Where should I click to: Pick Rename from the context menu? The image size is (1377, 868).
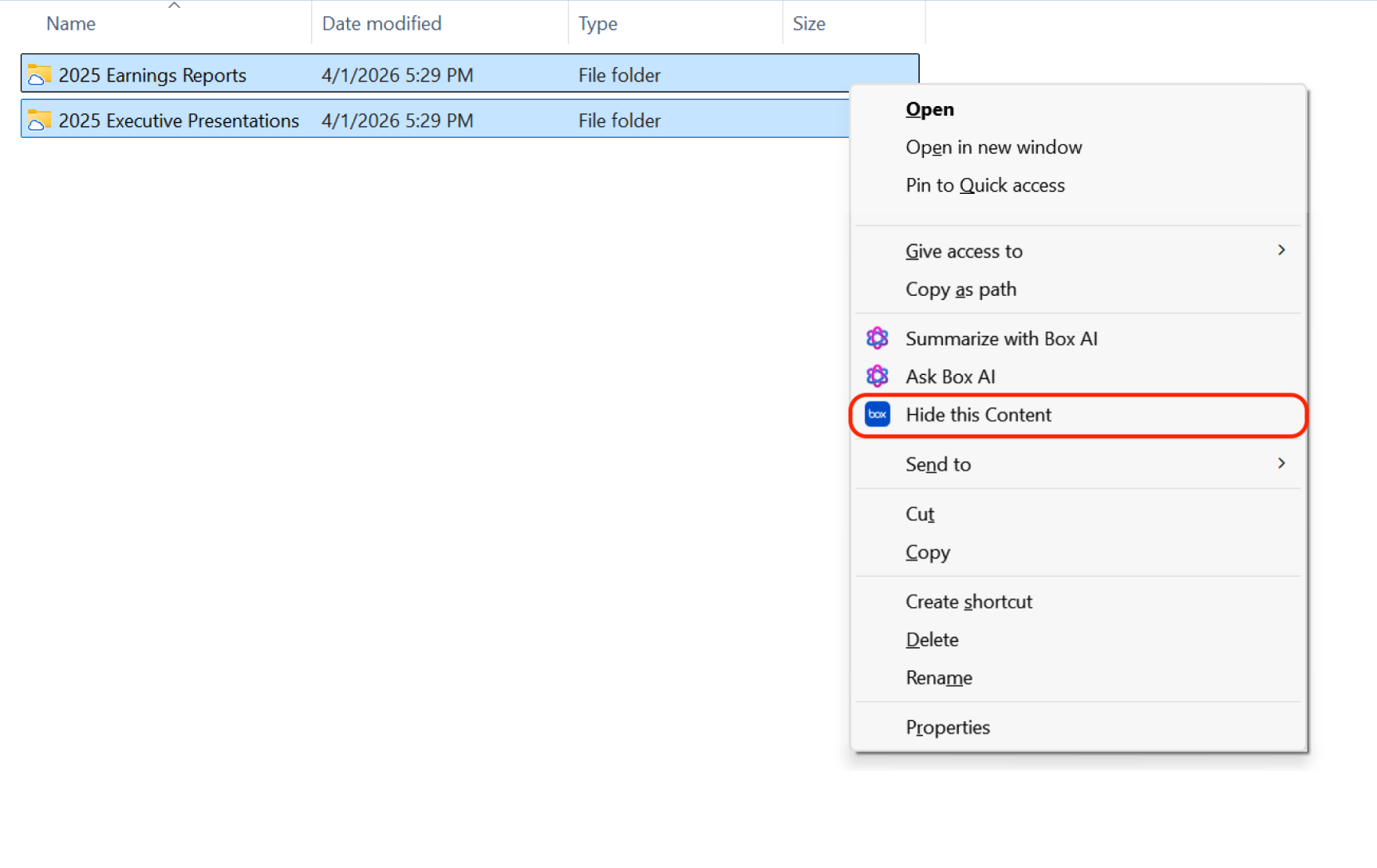[938, 678]
